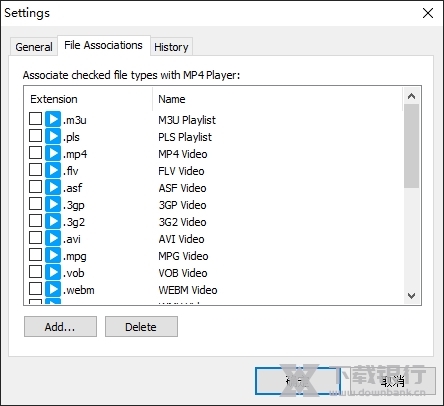The height and width of the screenshot is (406, 444).
Task: Click the Add... button
Action: coord(60,327)
